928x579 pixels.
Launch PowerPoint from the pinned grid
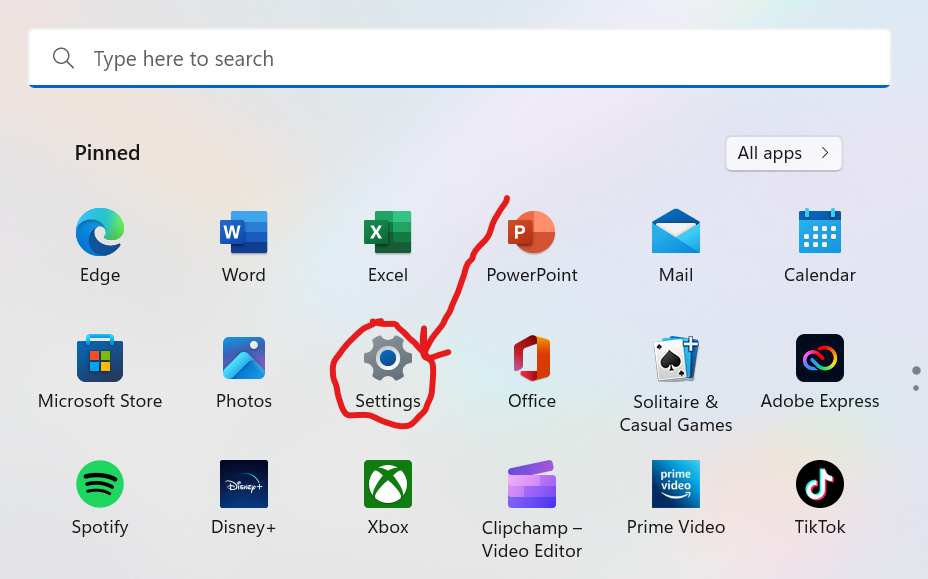[531, 232]
